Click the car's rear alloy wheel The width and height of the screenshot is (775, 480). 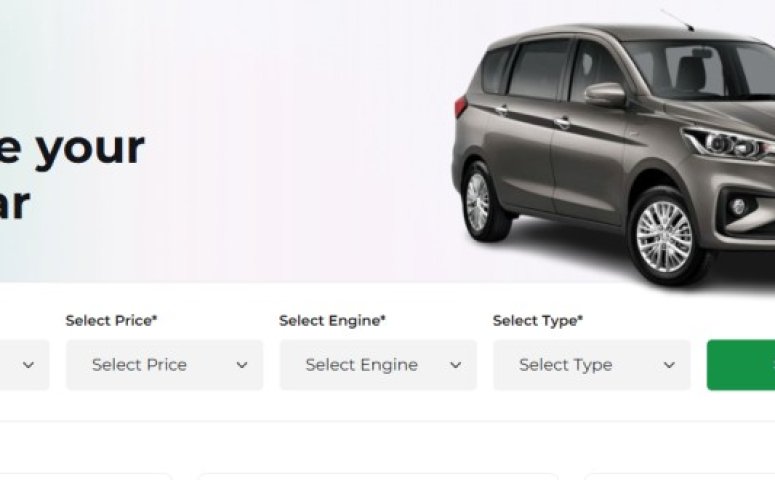477,202
